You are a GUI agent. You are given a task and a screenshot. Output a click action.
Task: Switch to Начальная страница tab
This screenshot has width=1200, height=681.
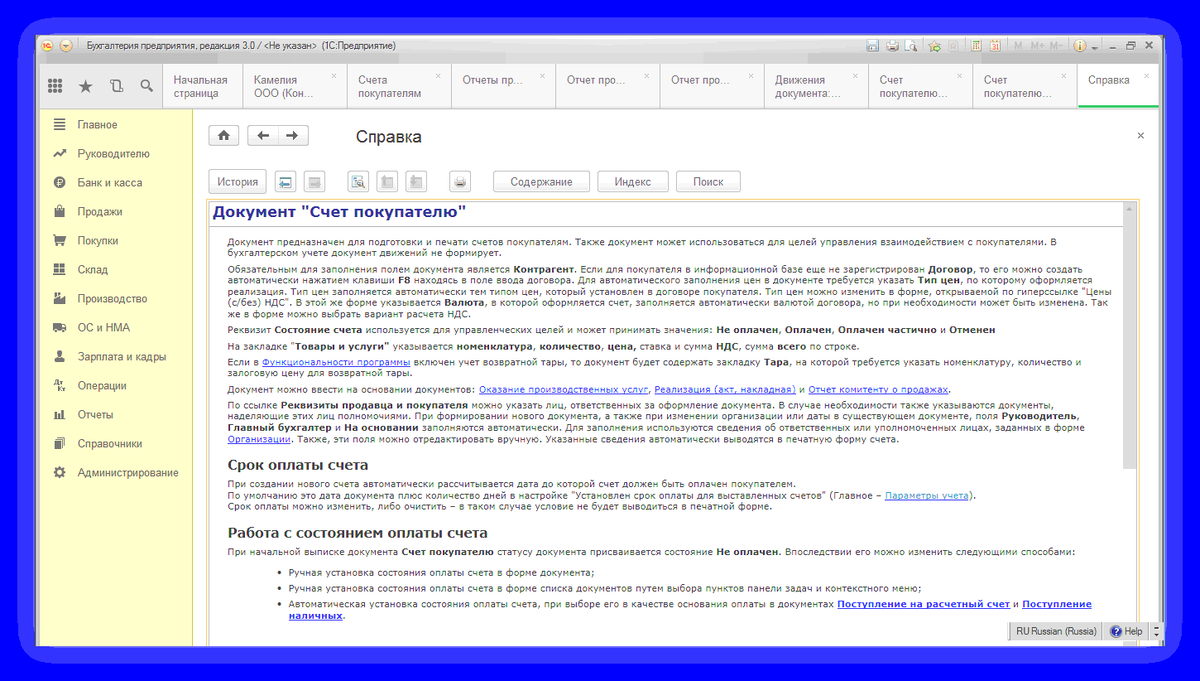(x=202, y=87)
